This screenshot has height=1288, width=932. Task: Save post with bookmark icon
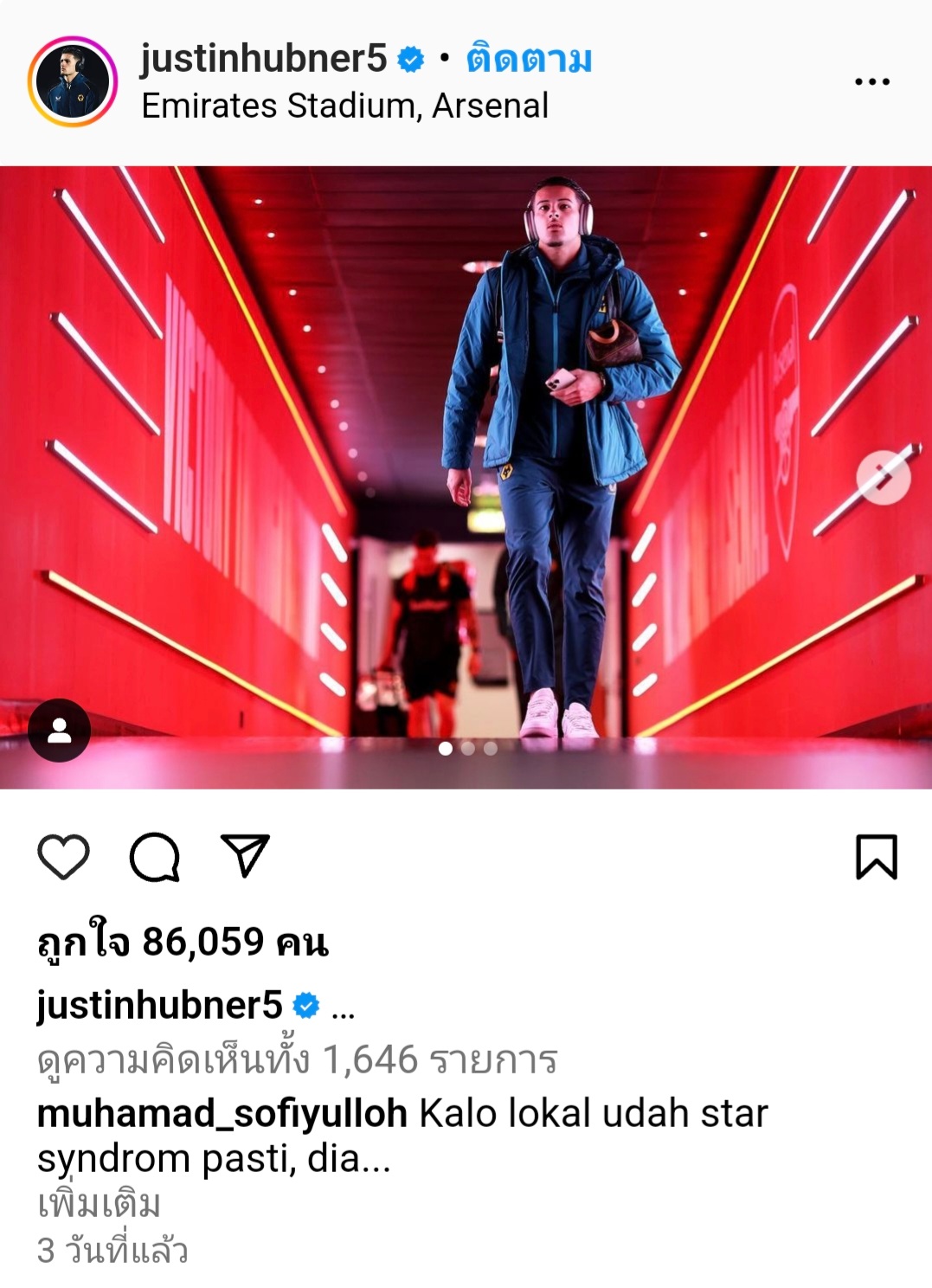[x=877, y=857]
